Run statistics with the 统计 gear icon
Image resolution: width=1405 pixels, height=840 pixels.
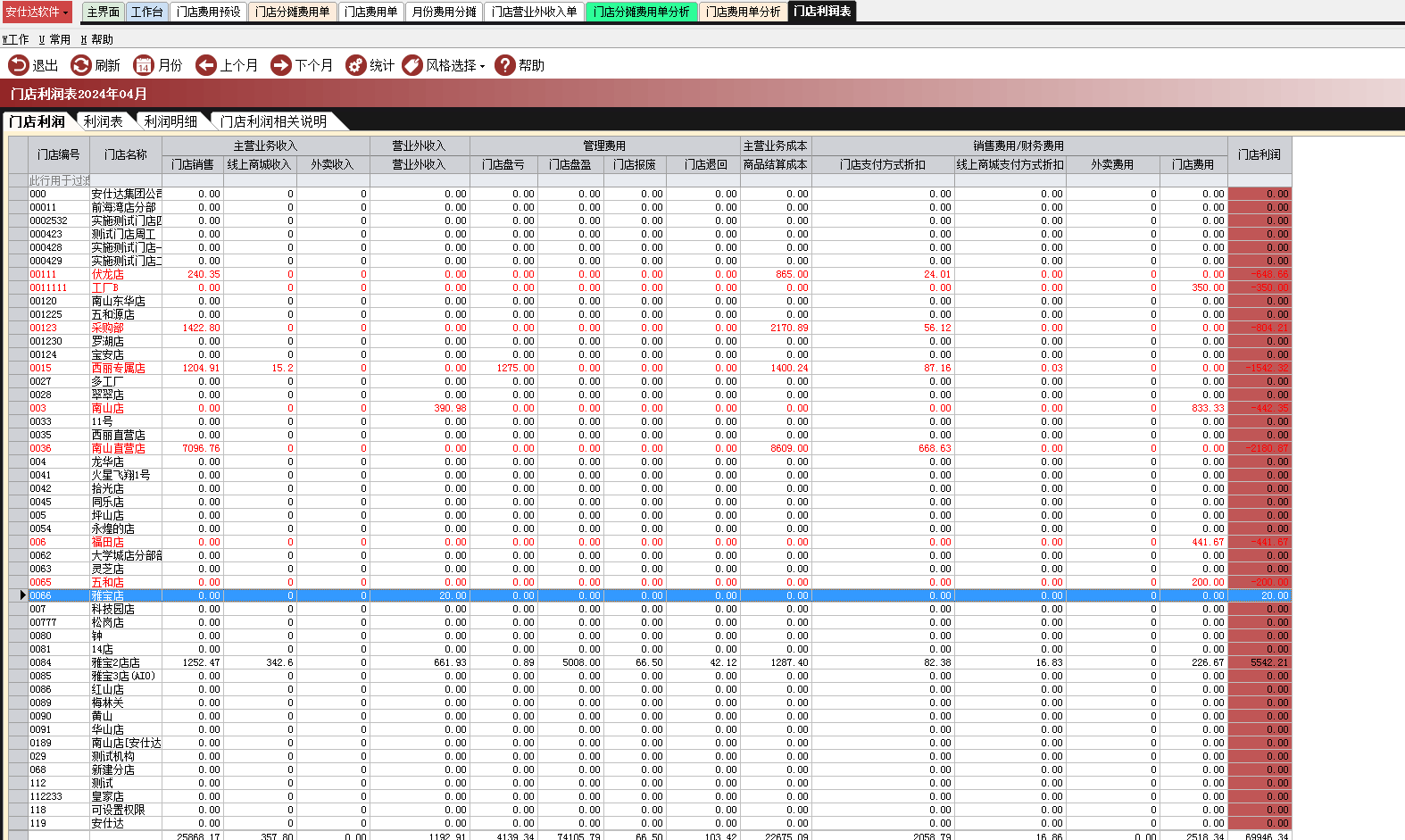[x=355, y=65]
